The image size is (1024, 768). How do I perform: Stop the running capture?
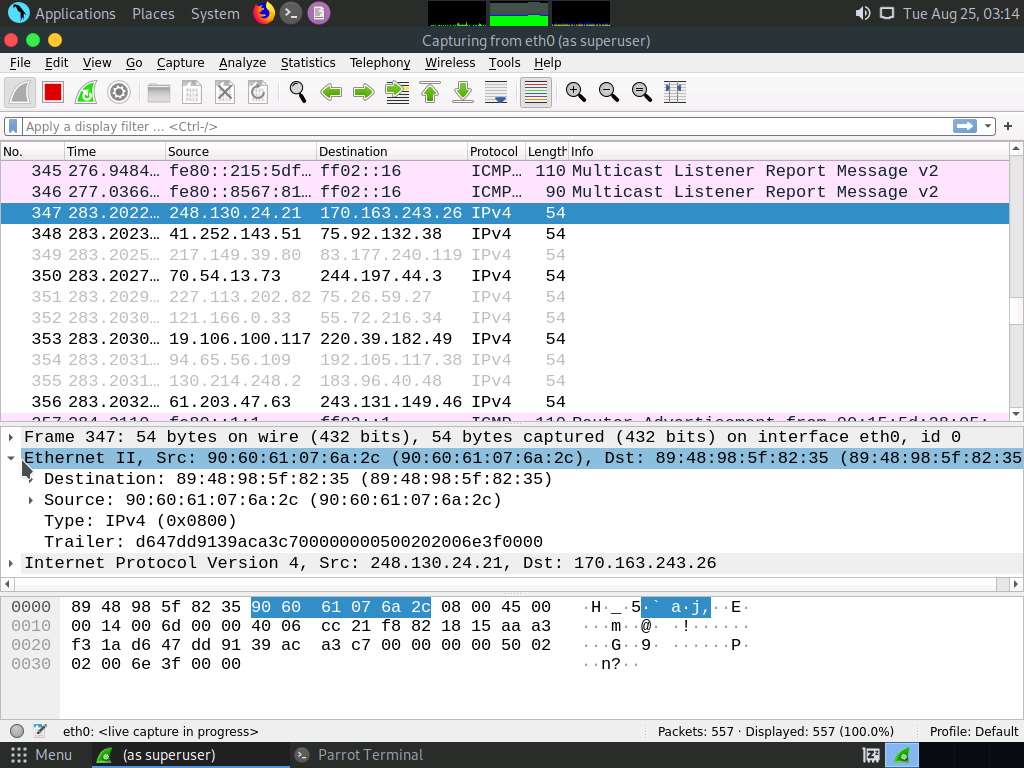[53, 92]
